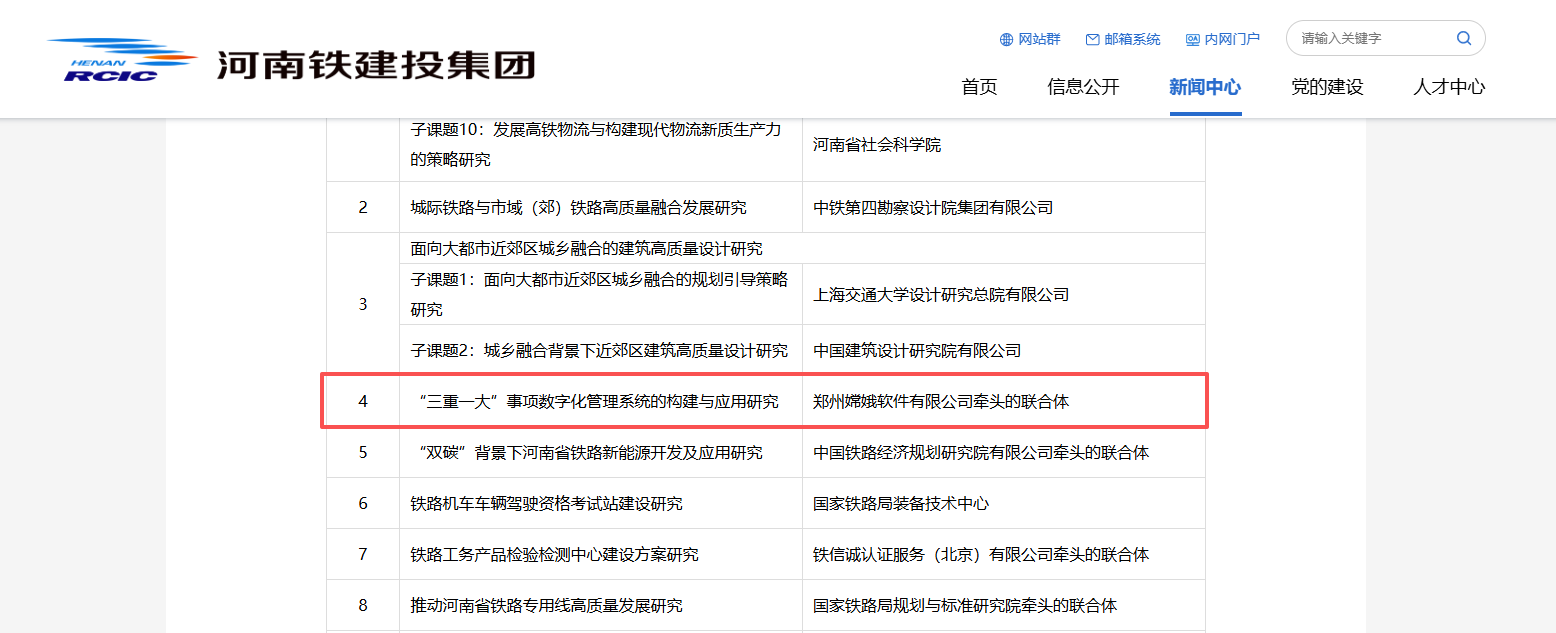Viewport: 1556px width, 633px height.
Task: Open the 人才中心 menu
Action: (x=1449, y=87)
